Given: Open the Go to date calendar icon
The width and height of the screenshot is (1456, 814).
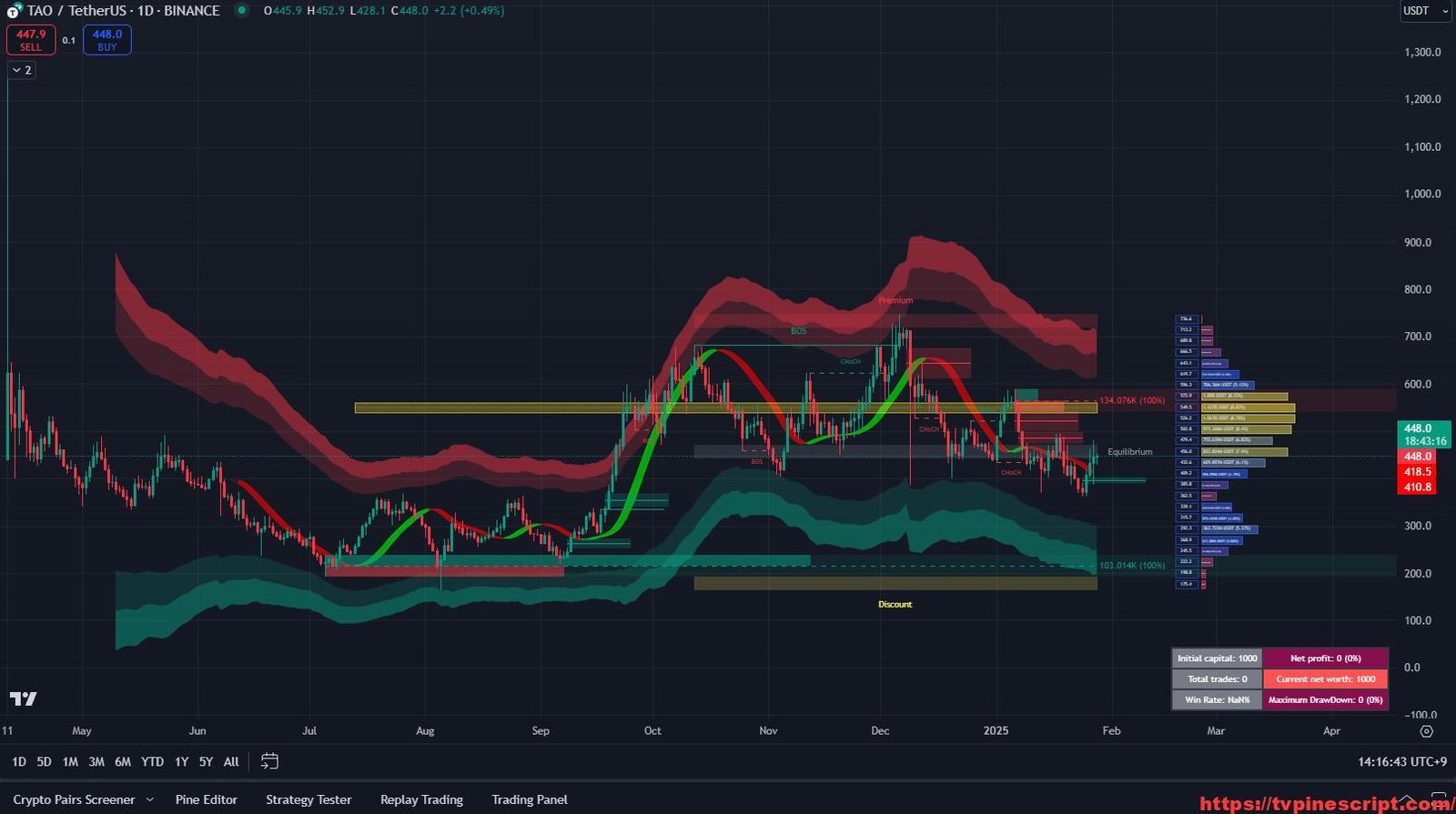Looking at the screenshot, I should [x=269, y=761].
